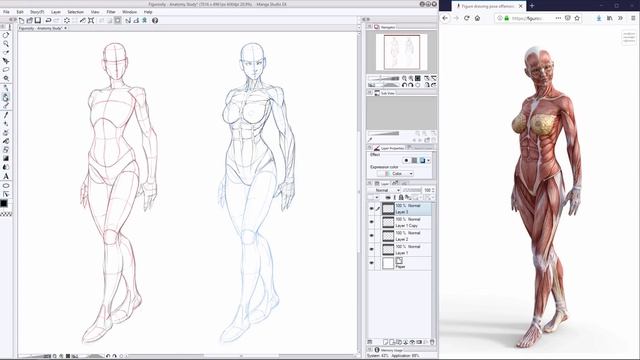The image size is (640, 360).
Task: Click the New file icon in the command bar
Action: pos(22,20)
